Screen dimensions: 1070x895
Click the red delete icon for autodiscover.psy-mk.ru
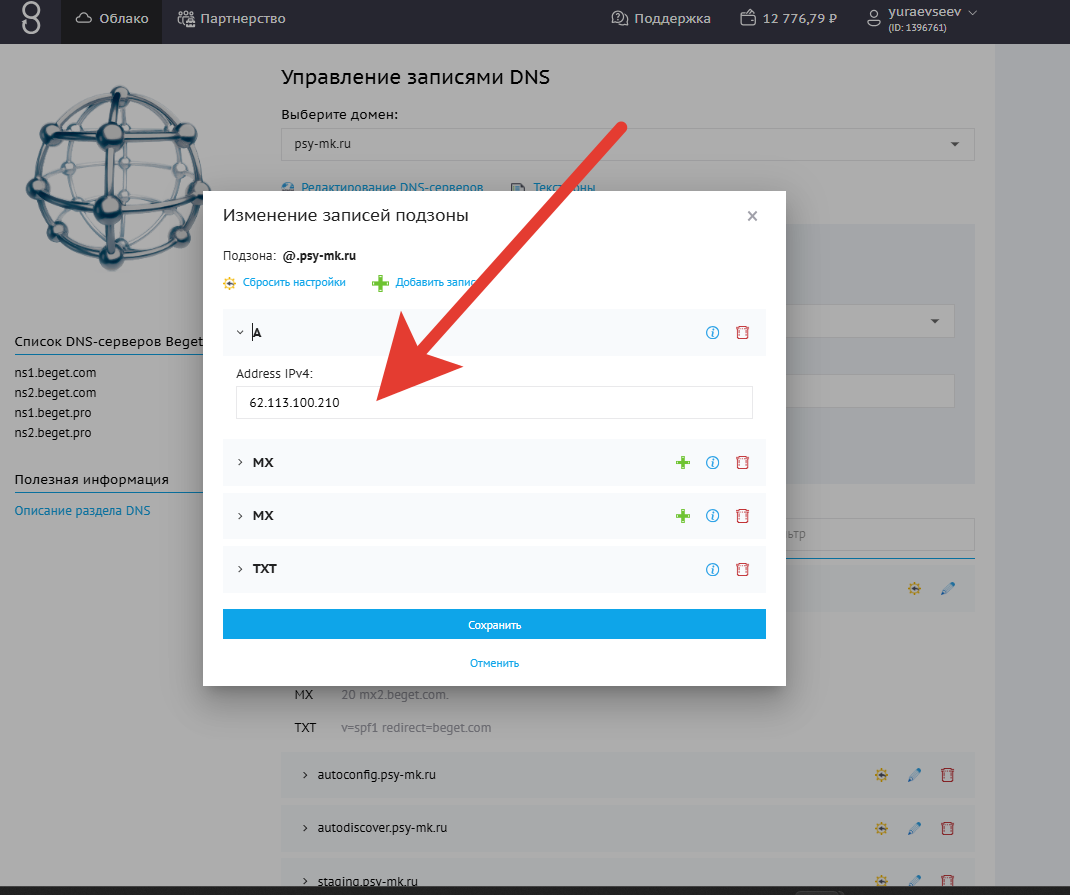coord(948,828)
